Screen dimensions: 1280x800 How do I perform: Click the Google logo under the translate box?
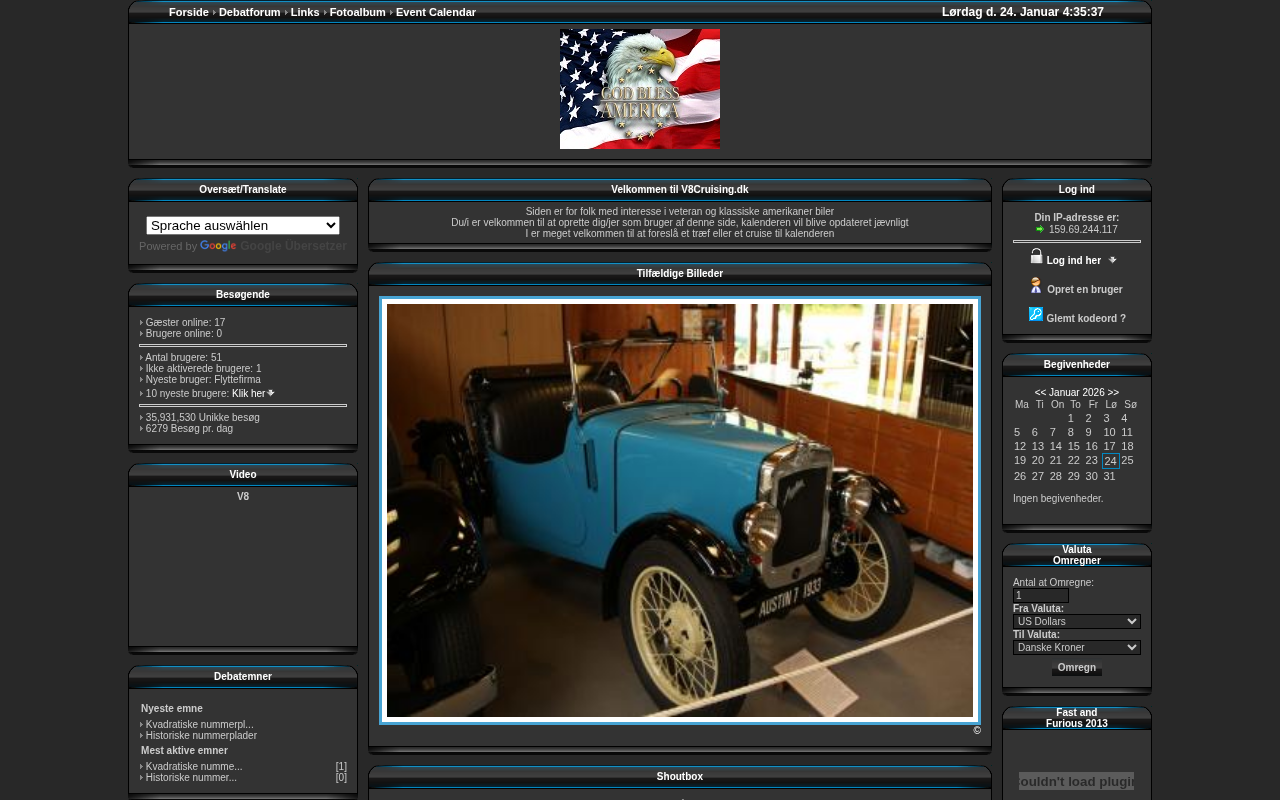pos(218,246)
